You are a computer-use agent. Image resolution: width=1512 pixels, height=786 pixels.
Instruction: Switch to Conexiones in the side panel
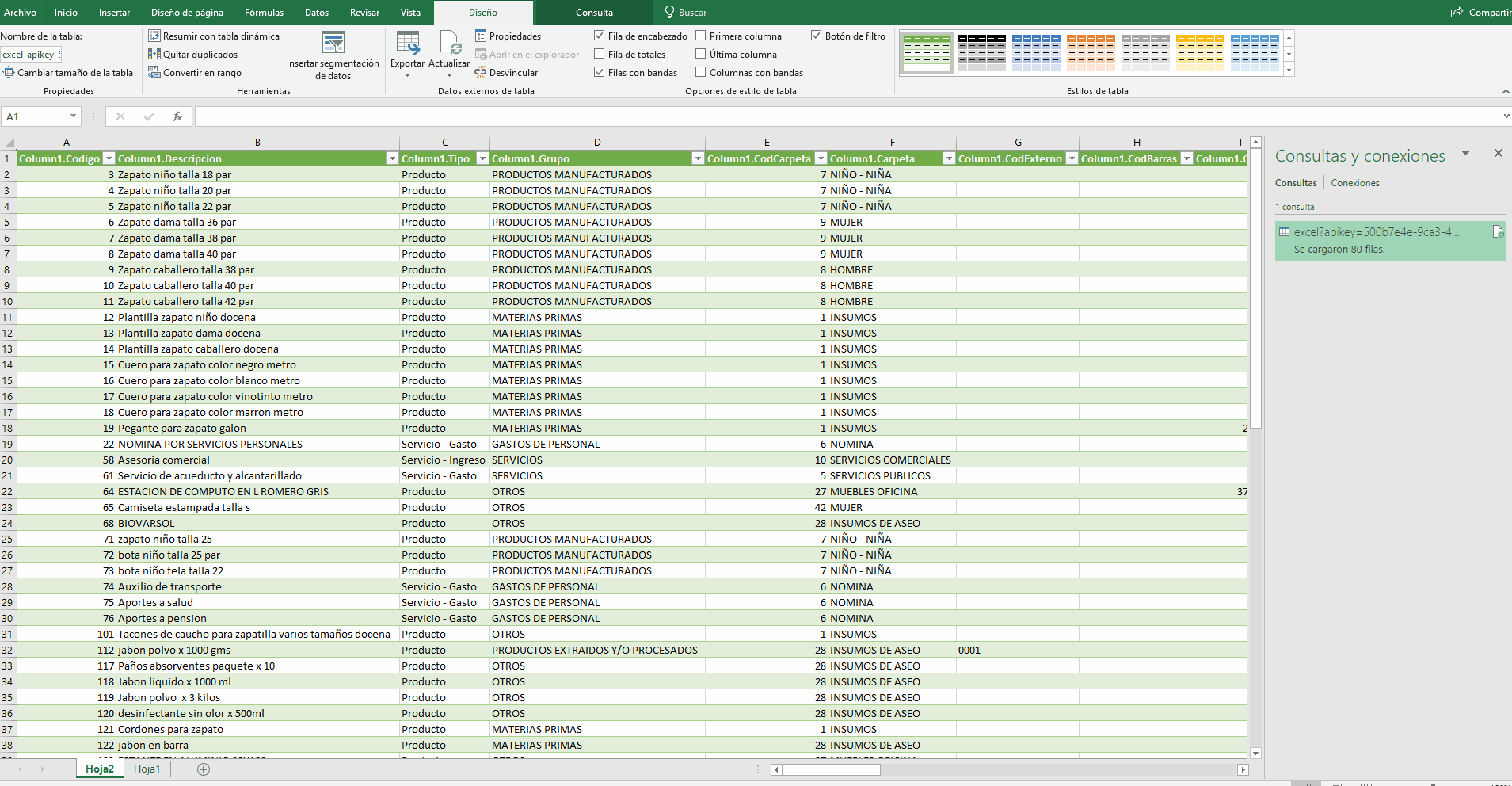coord(1354,183)
